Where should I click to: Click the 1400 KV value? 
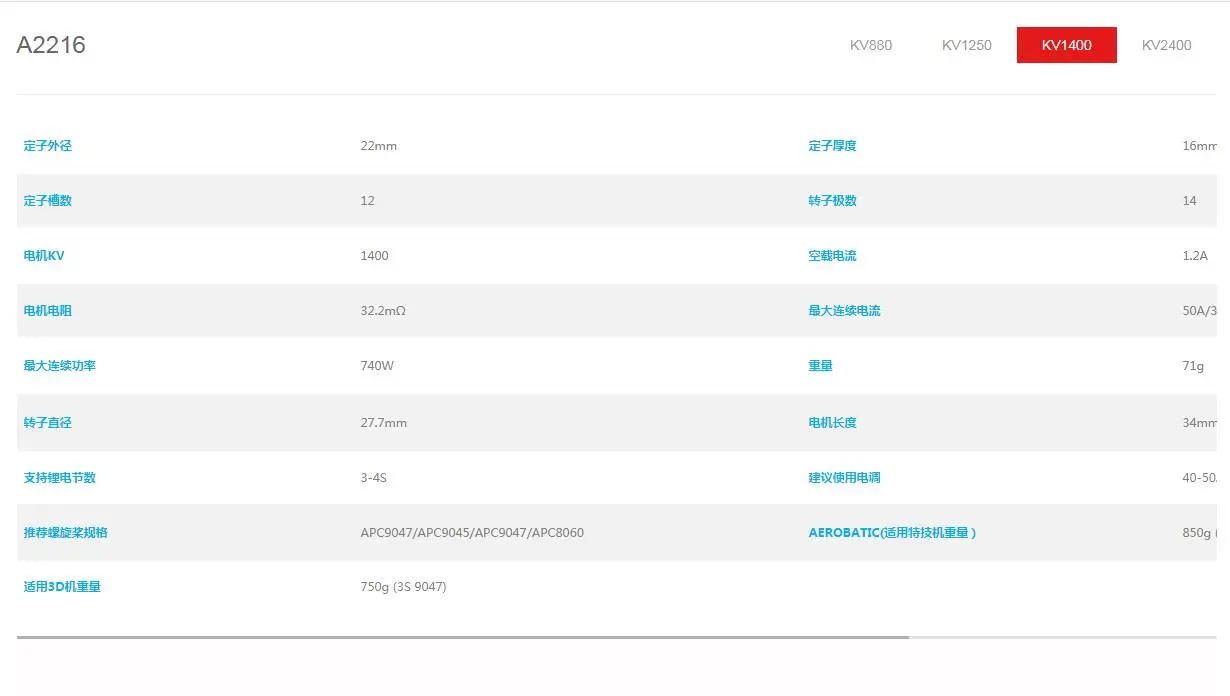click(375, 256)
